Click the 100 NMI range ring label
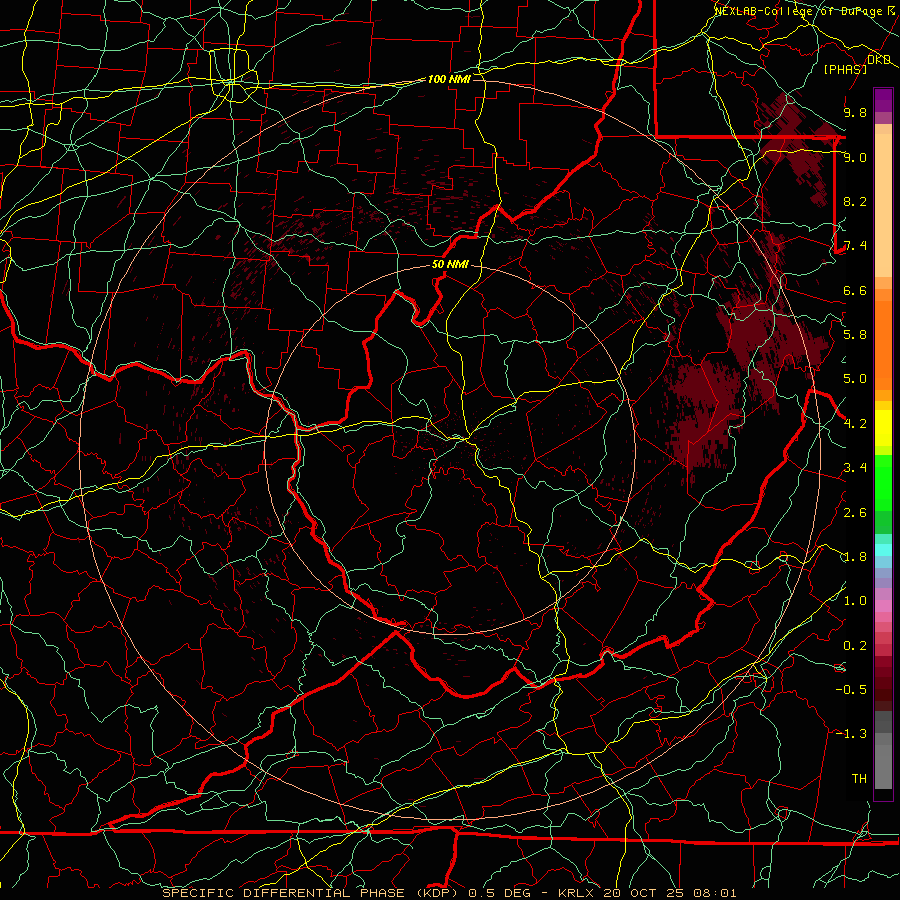Viewport: 900px width, 900px height. click(x=449, y=79)
